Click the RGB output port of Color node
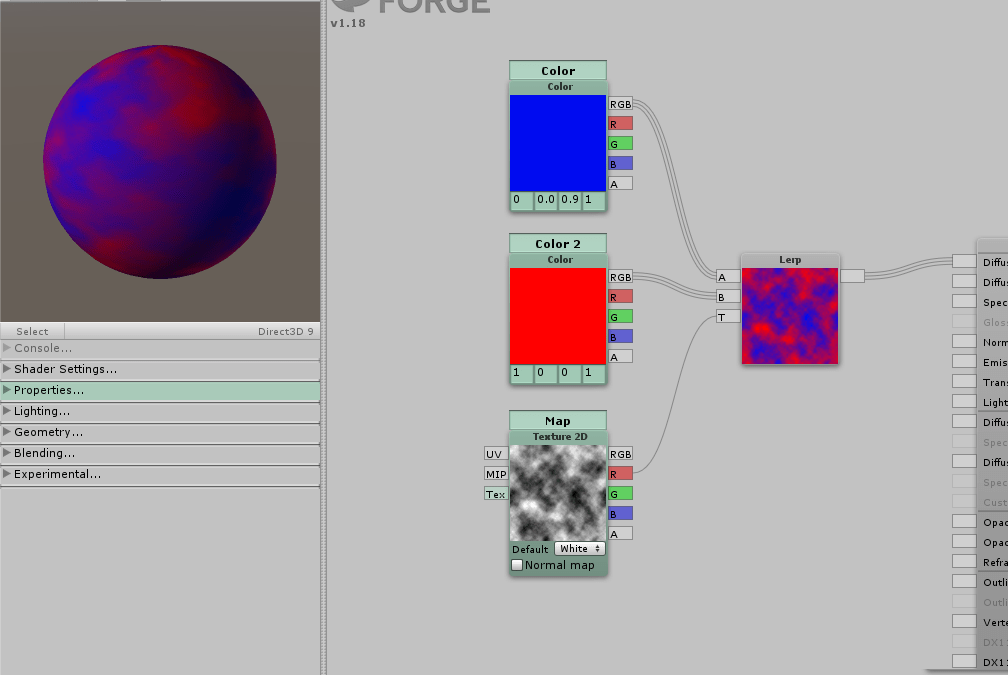 click(x=620, y=103)
